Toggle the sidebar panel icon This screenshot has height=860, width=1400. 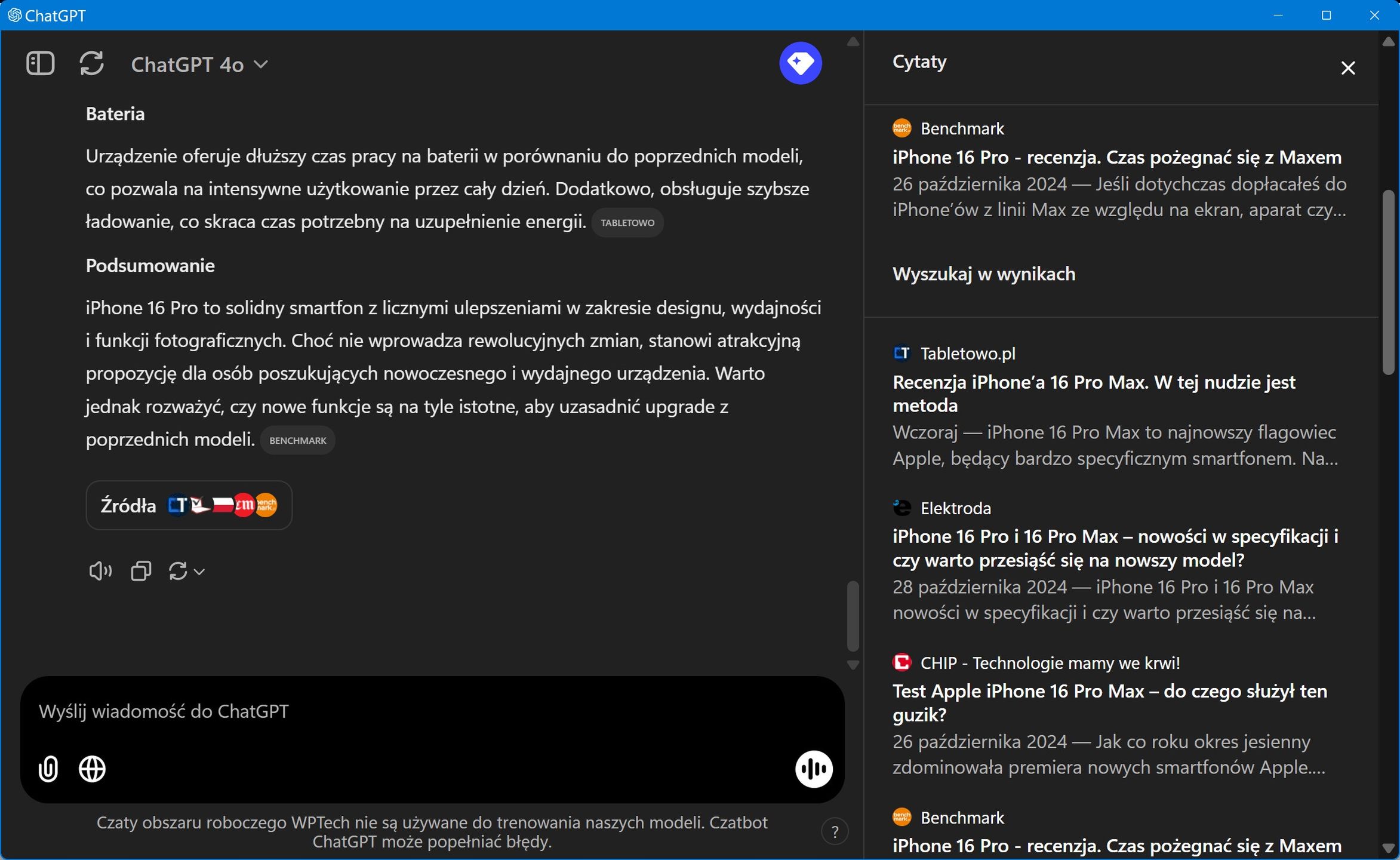click(41, 63)
